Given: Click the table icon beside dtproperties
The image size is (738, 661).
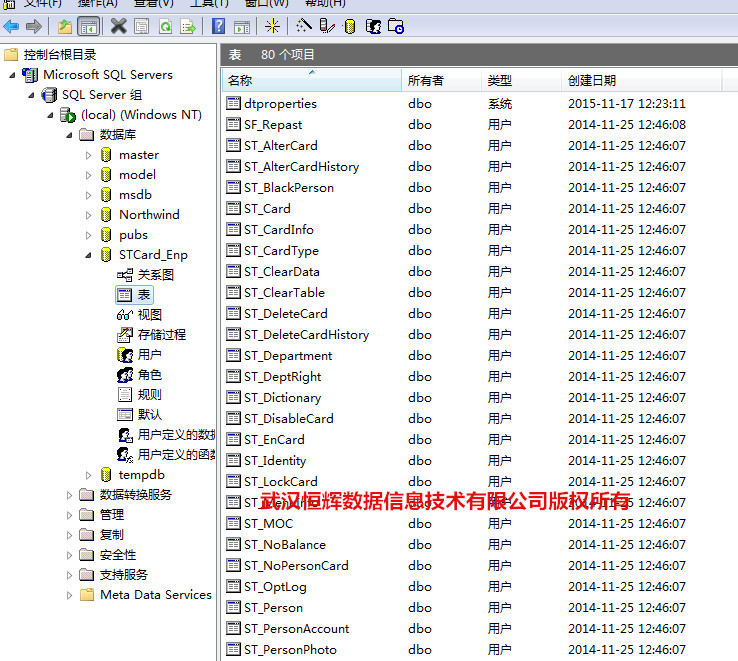Looking at the screenshot, I should [x=233, y=103].
